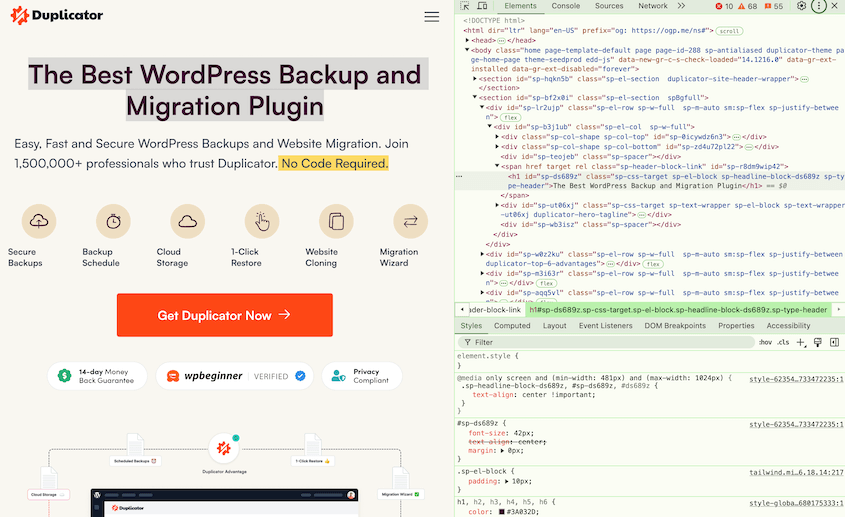The height and width of the screenshot is (517, 845).
Task: Open the Accessibility tab
Action: [788, 326]
